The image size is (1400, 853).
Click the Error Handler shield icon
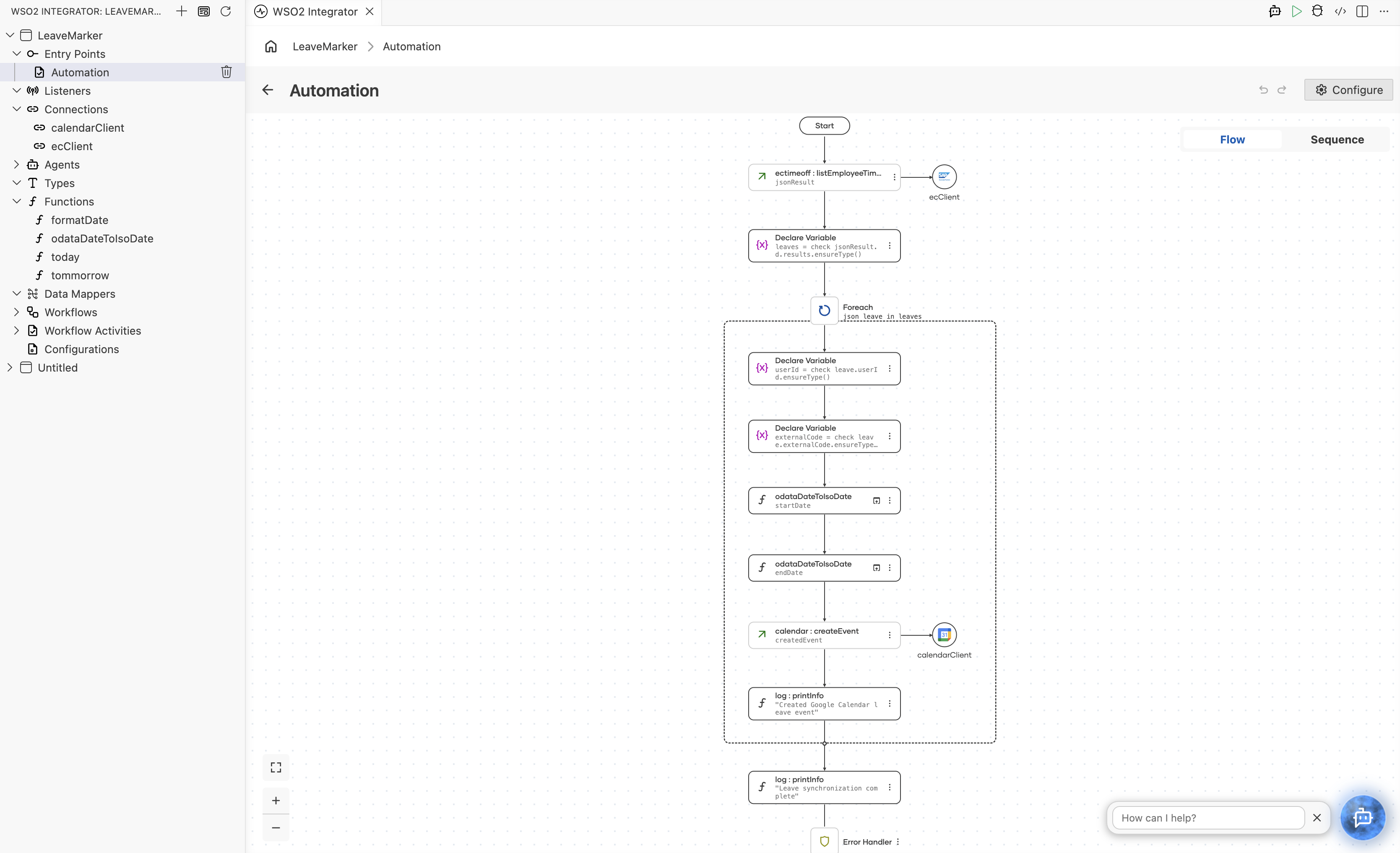[x=825, y=842]
